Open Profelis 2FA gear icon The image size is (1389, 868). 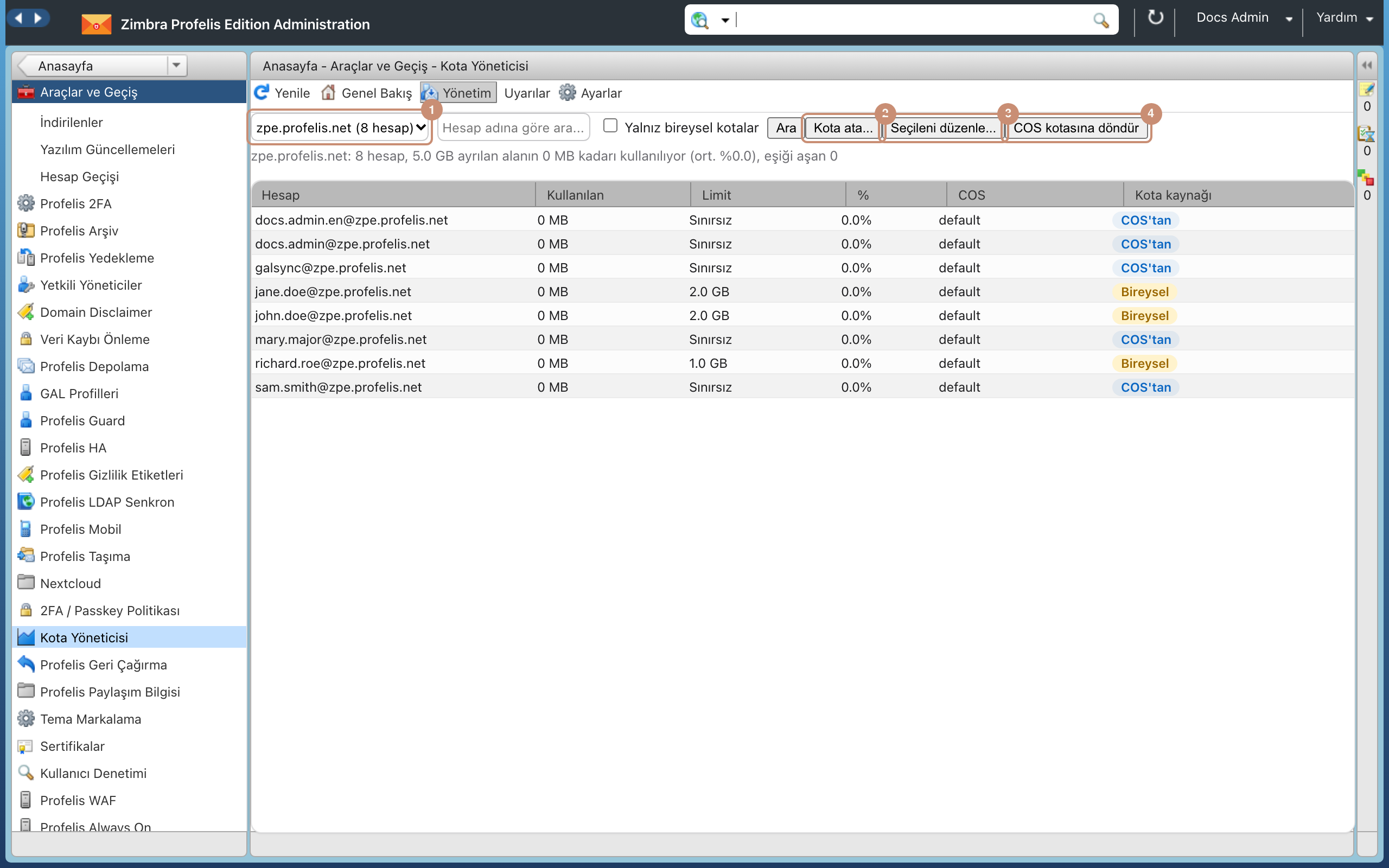click(x=26, y=203)
